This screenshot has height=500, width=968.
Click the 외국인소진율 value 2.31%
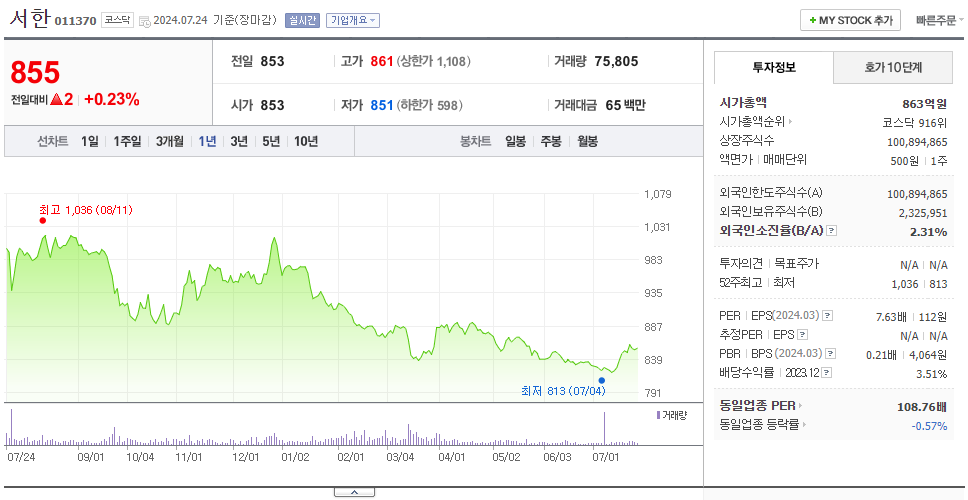[x=928, y=232]
